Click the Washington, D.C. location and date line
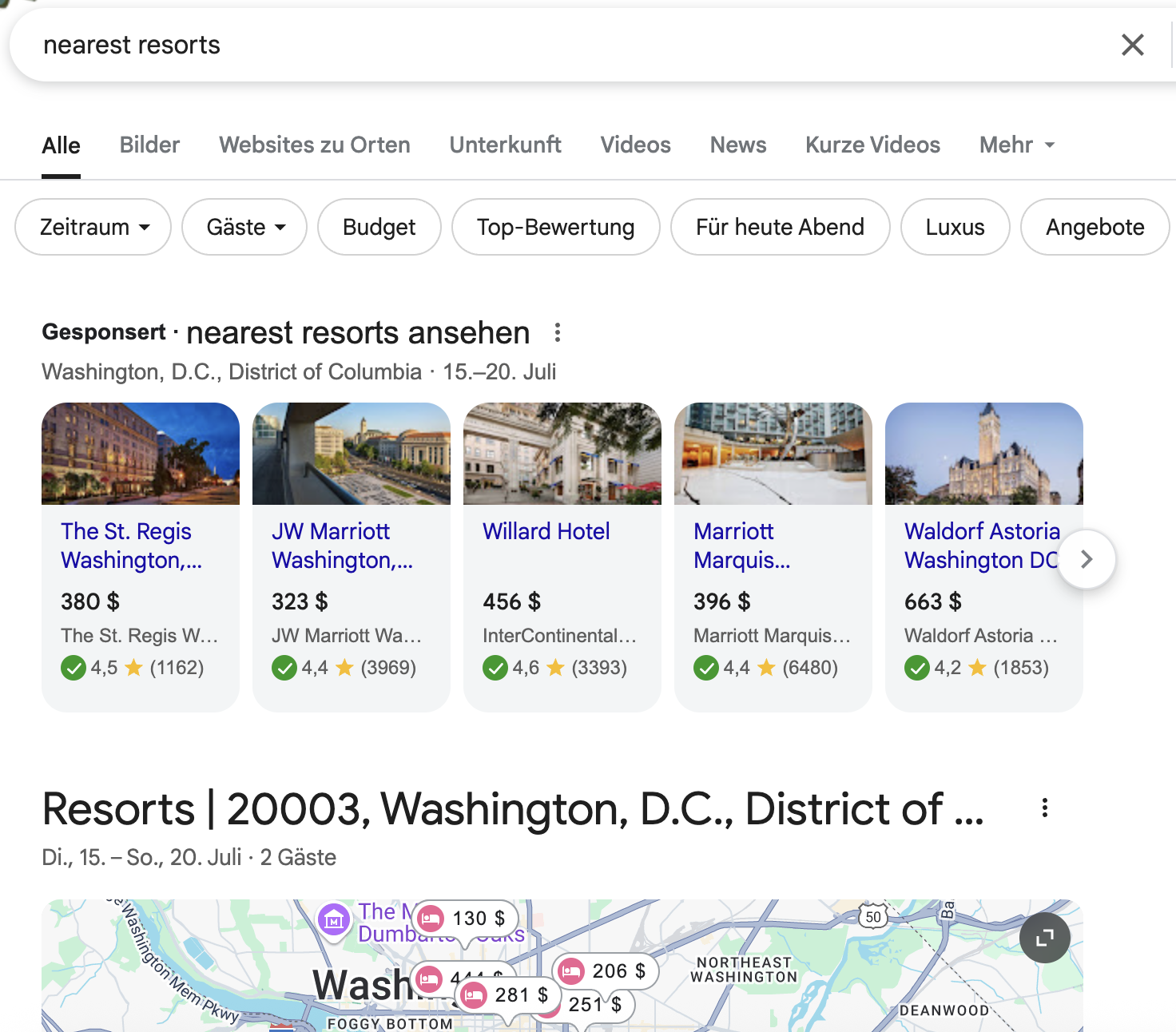The height and width of the screenshot is (1032, 1176). click(299, 371)
